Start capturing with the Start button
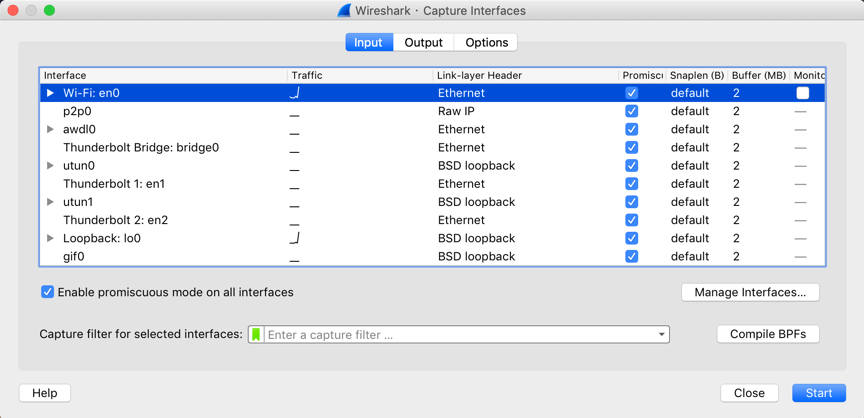The height and width of the screenshot is (418, 864). [x=819, y=393]
